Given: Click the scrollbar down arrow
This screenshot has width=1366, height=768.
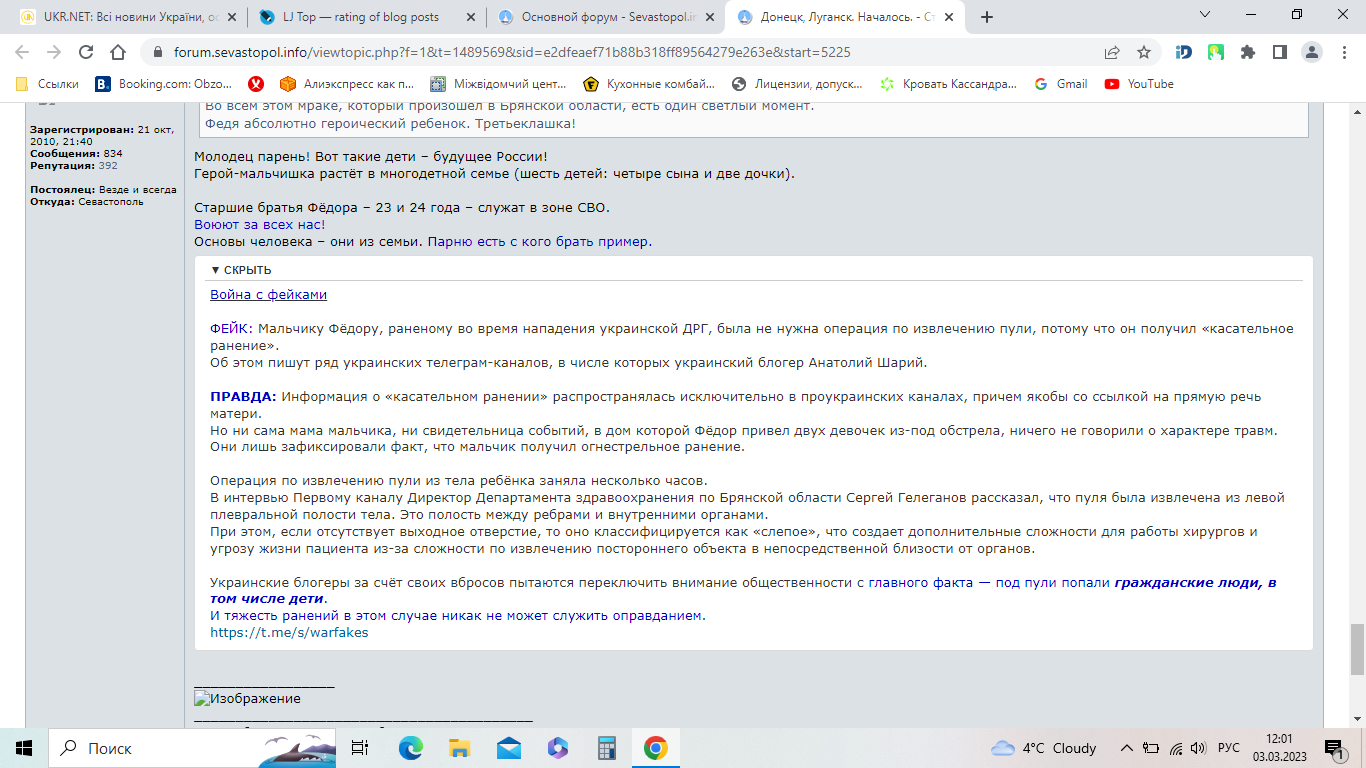Looking at the screenshot, I should coord(1357,721).
